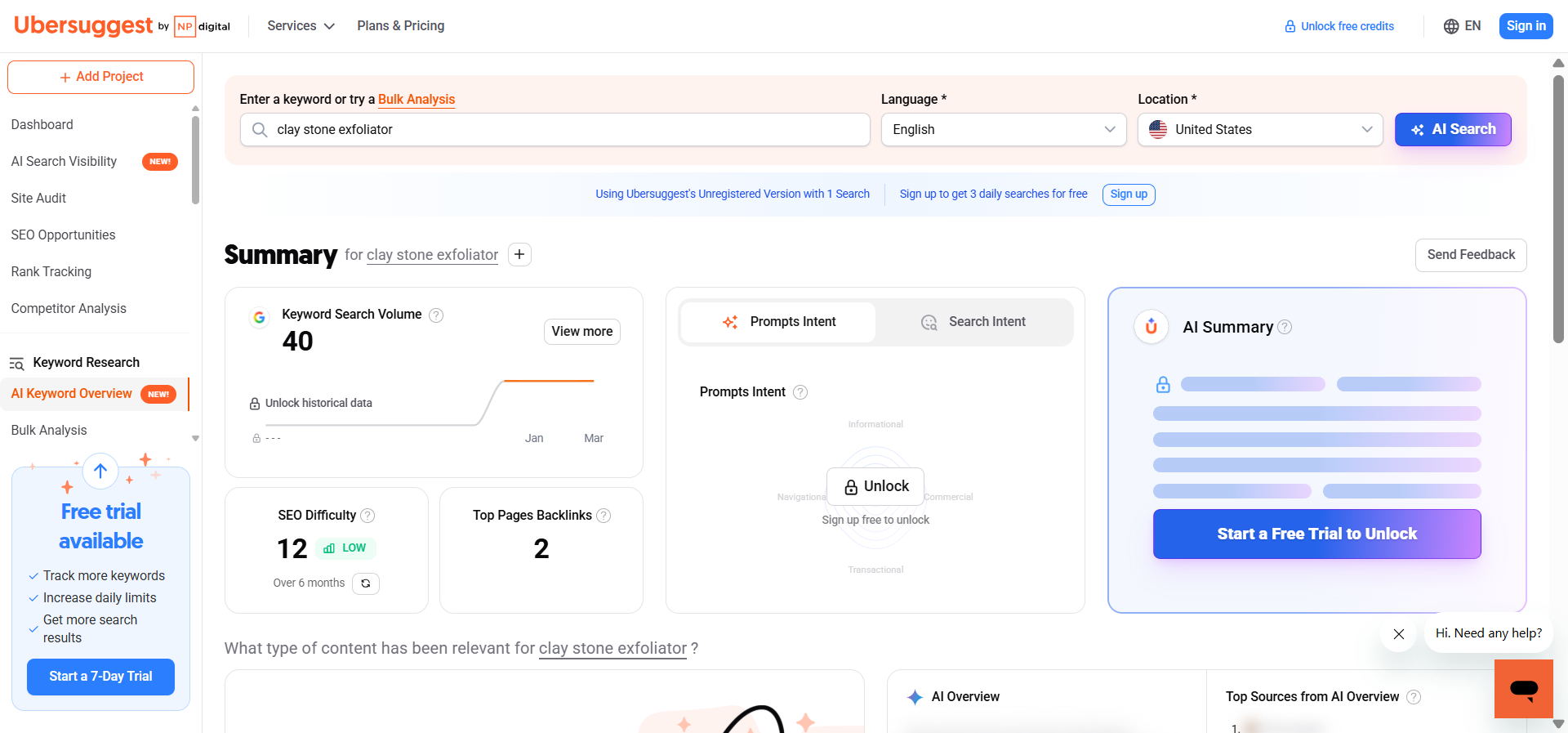Open the Services dropdown menu
The height and width of the screenshot is (733, 1568).
click(x=301, y=26)
